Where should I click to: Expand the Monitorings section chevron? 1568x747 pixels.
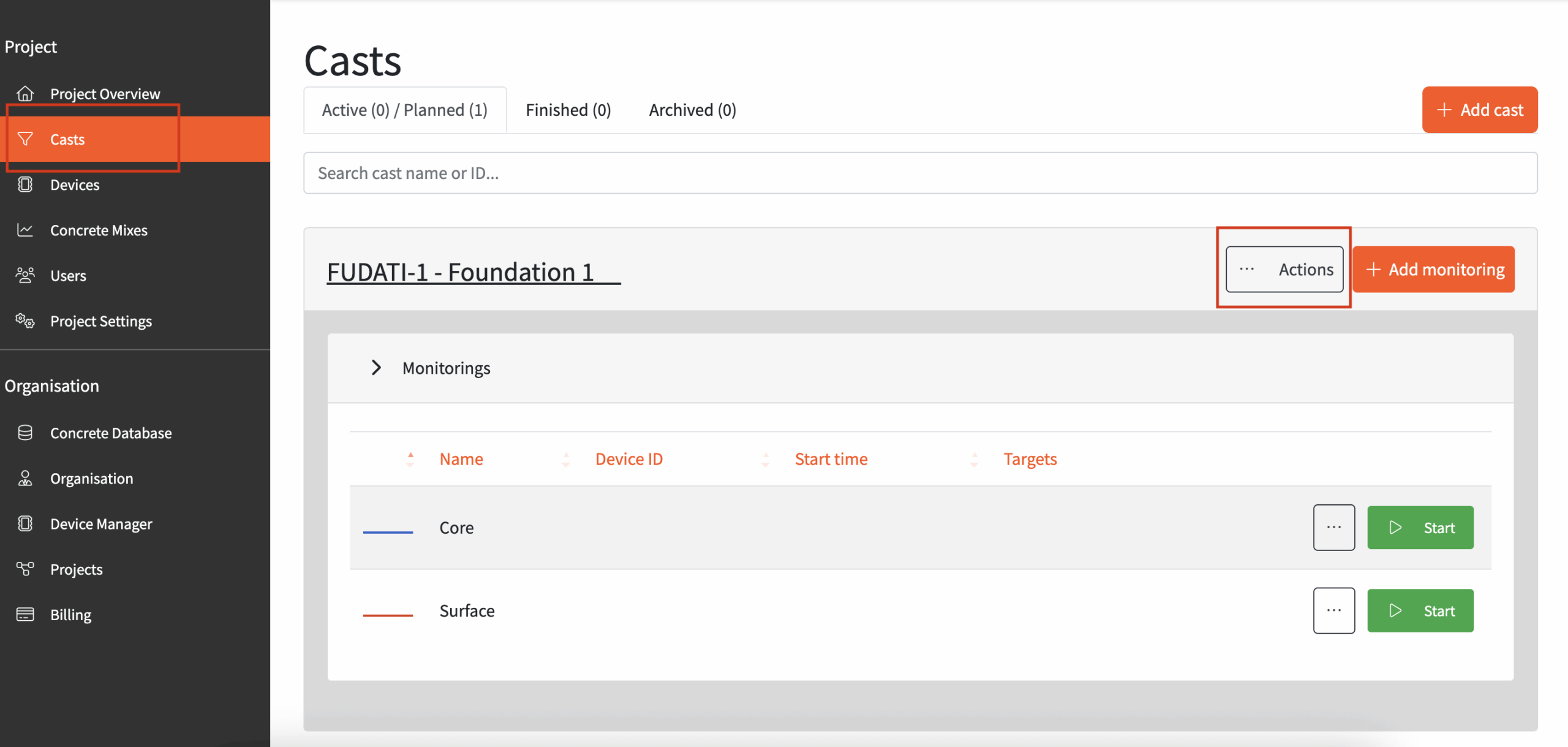click(x=376, y=368)
